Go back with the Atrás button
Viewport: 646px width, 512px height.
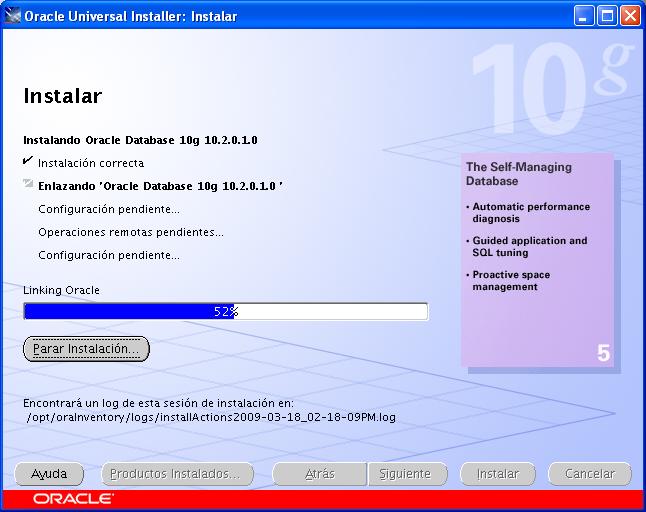click(320, 474)
